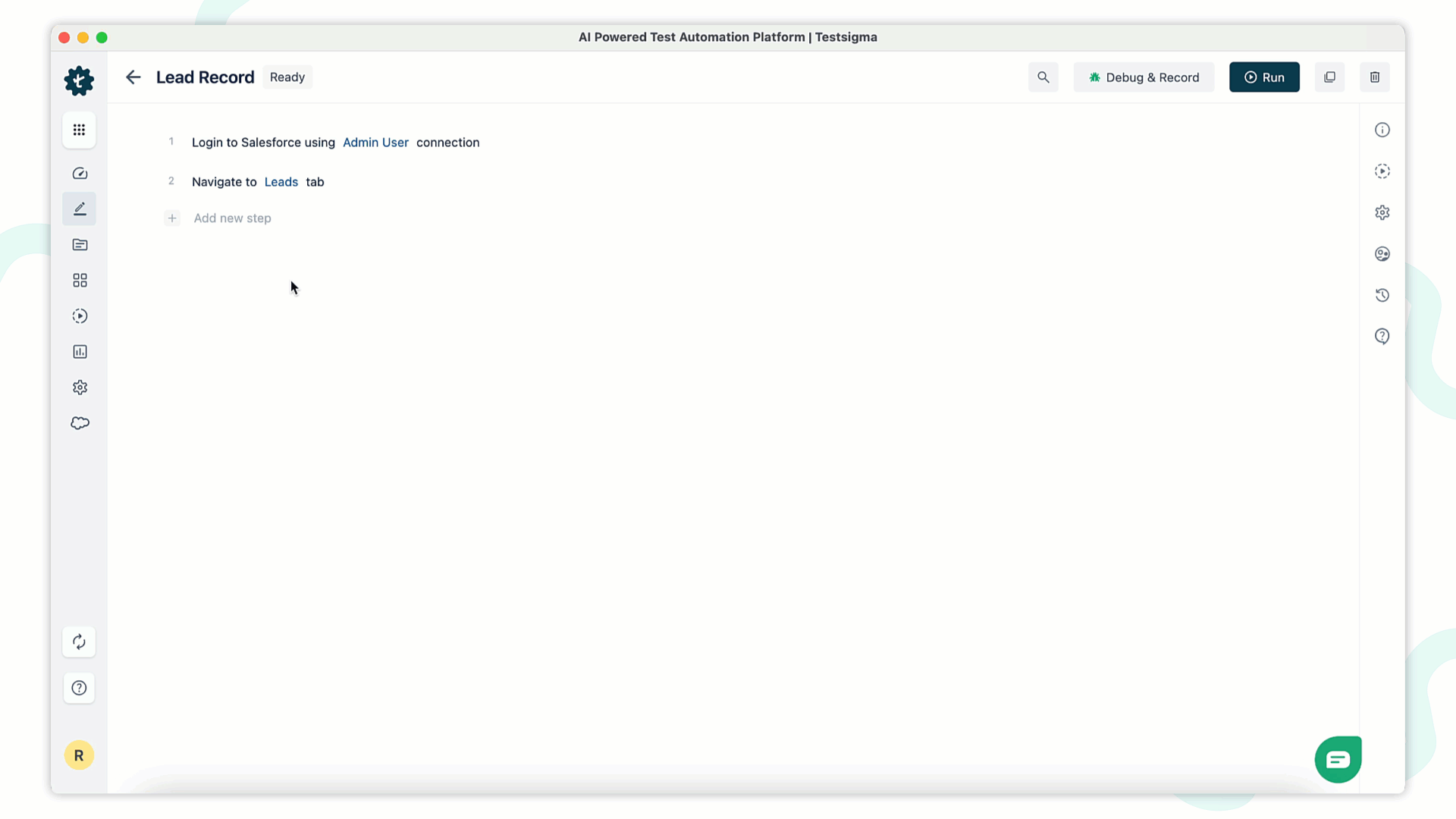Select the test cases pencil icon

pos(80,209)
